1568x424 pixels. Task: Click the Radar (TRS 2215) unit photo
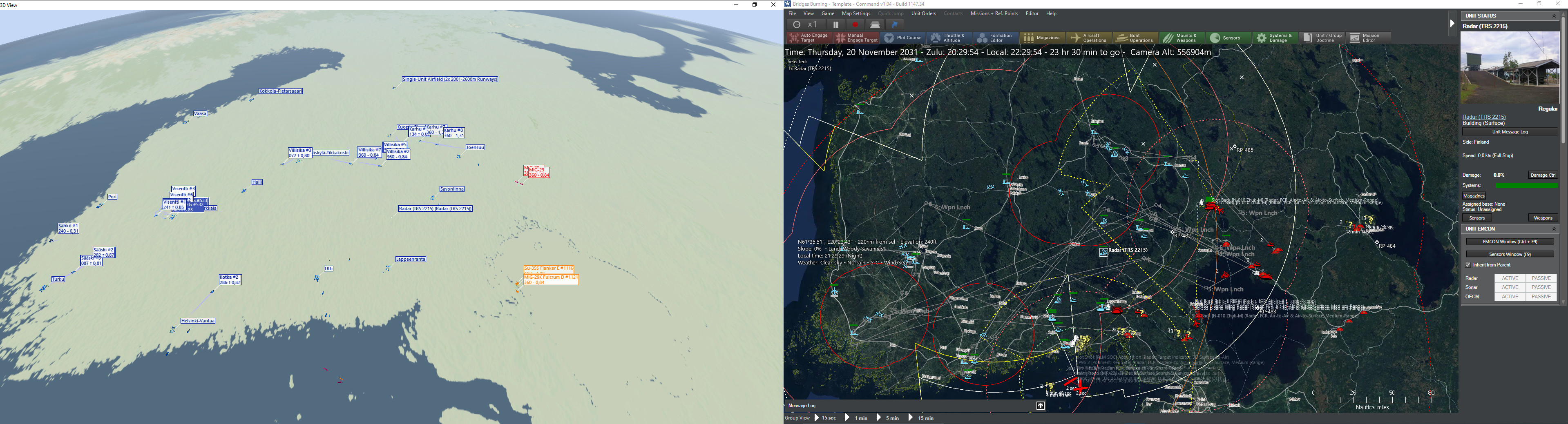click(1510, 68)
